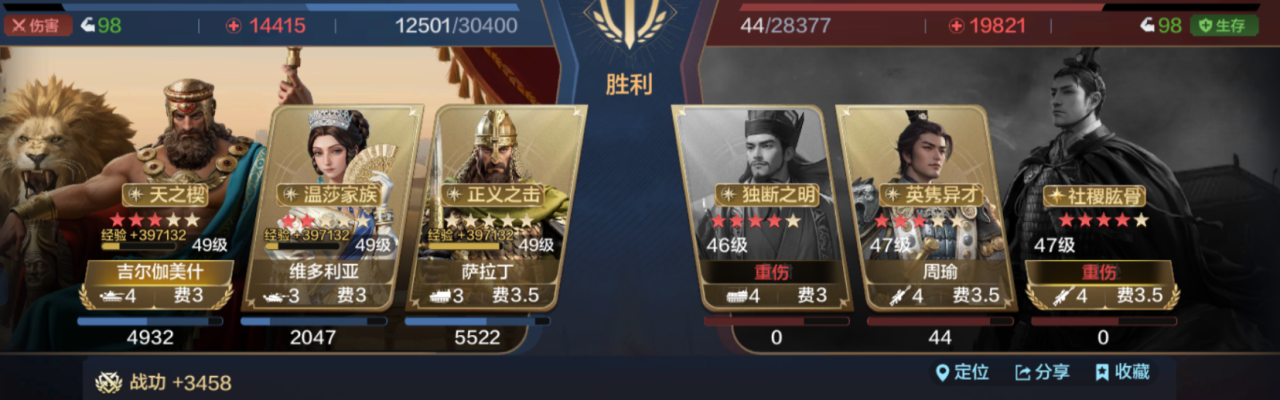This screenshot has height=400, width=1280.
Task: Click the 独断之明 skill label
Action: click(767, 195)
